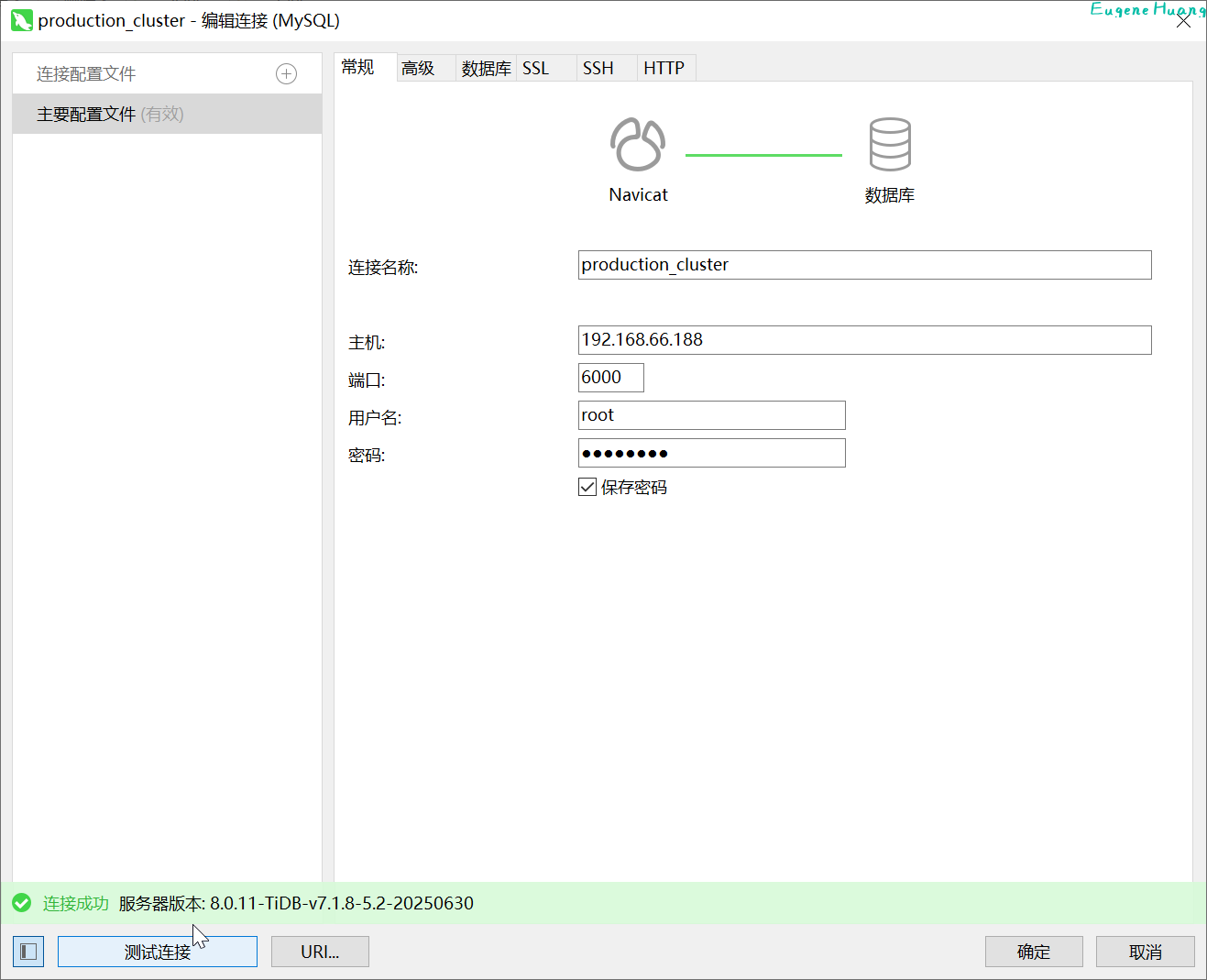Click the green success checkmark icon
Image resolution: width=1207 pixels, height=980 pixels.
pos(22,903)
